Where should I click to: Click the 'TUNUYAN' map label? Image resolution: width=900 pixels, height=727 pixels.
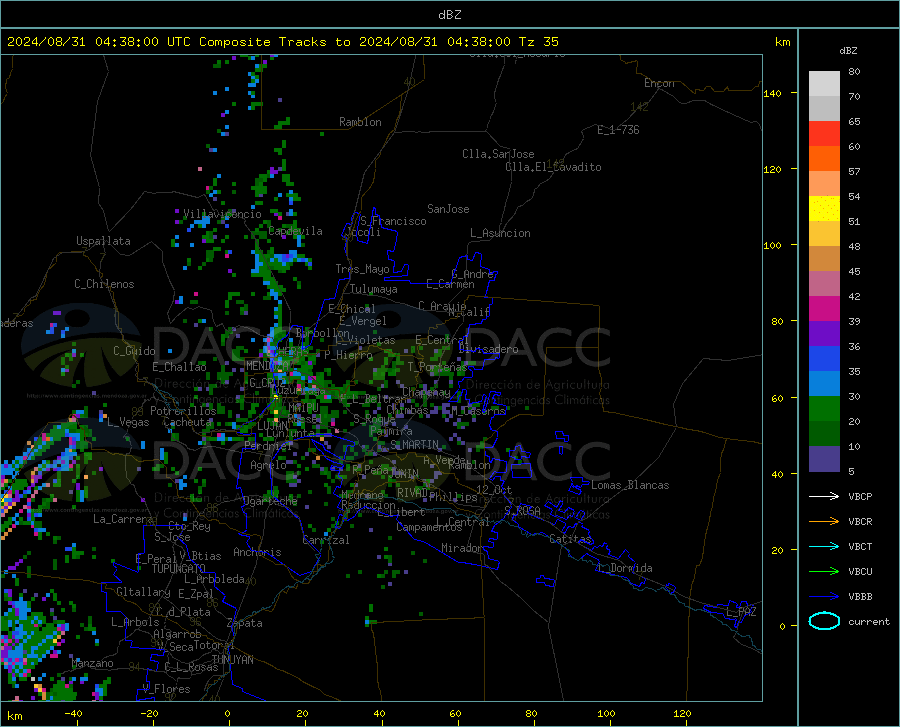(x=232, y=660)
